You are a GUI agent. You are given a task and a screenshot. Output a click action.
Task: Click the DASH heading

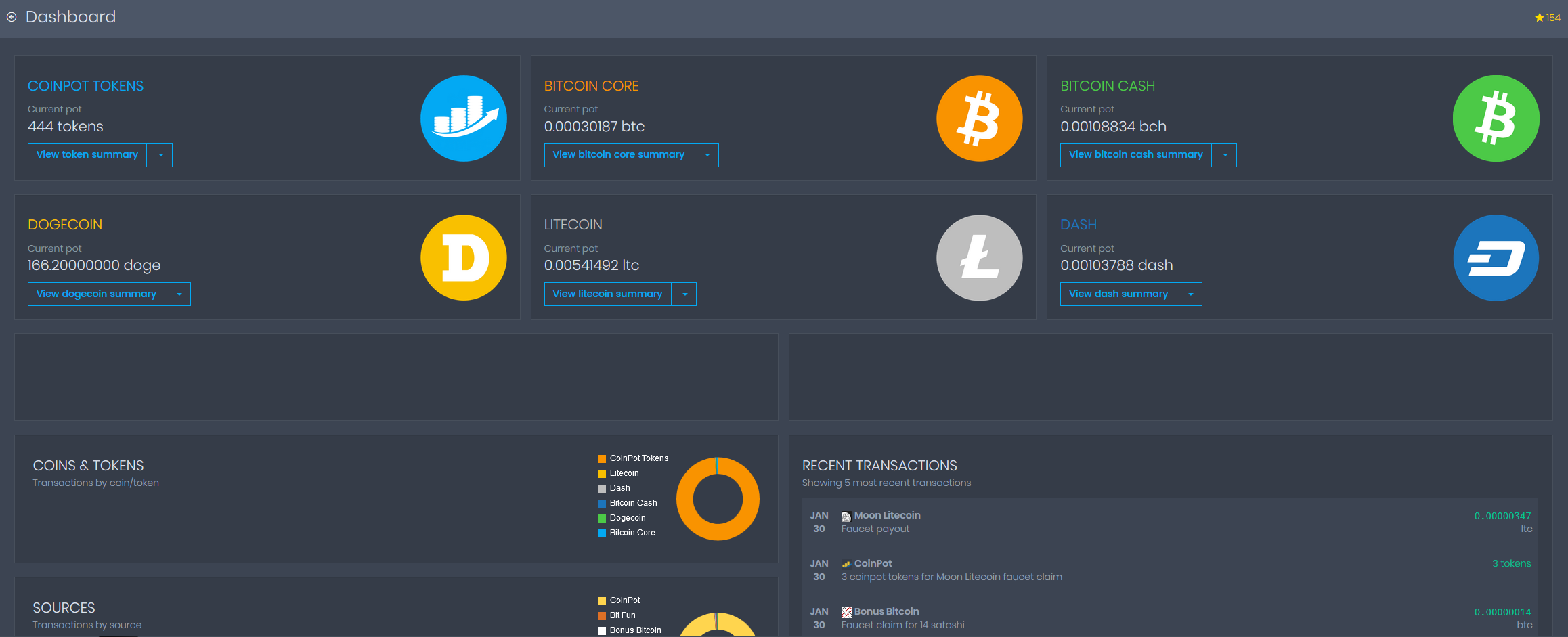point(1079,225)
